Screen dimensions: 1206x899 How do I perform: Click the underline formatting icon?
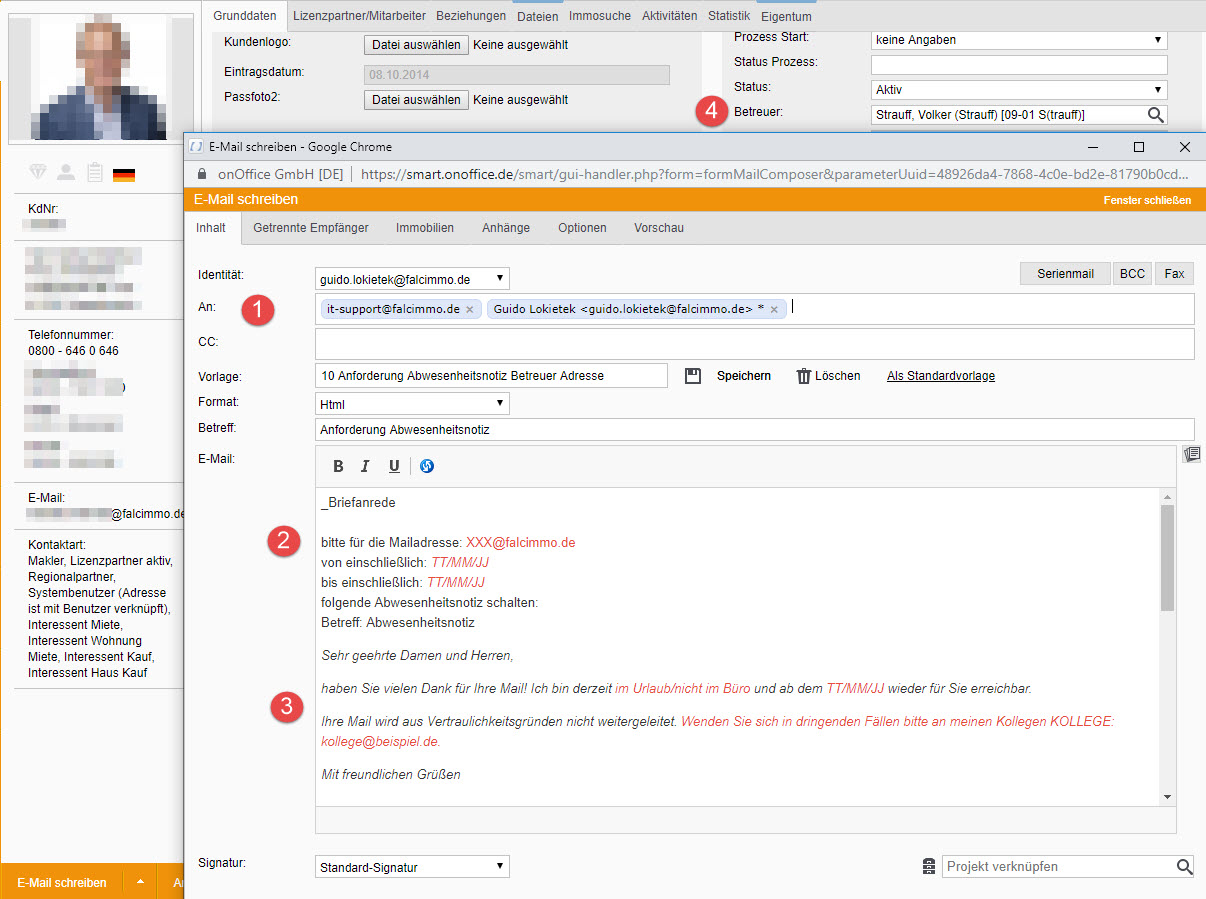click(x=394, y=466)
